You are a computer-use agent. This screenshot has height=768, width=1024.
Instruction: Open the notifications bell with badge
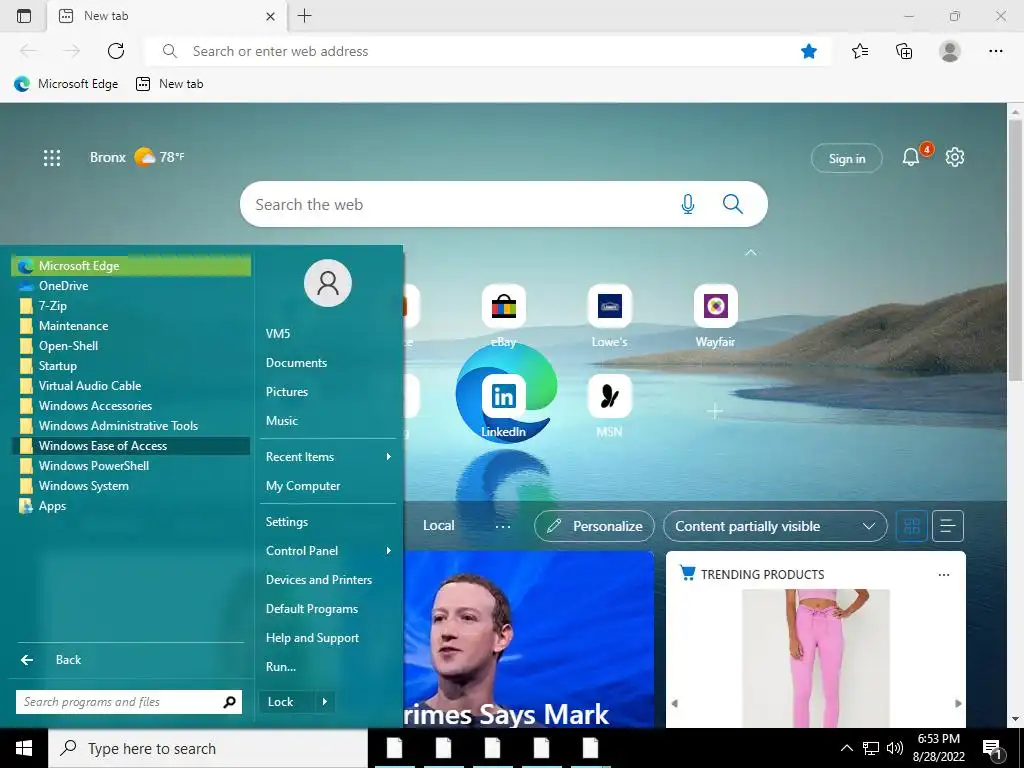(x=911, y=157)
